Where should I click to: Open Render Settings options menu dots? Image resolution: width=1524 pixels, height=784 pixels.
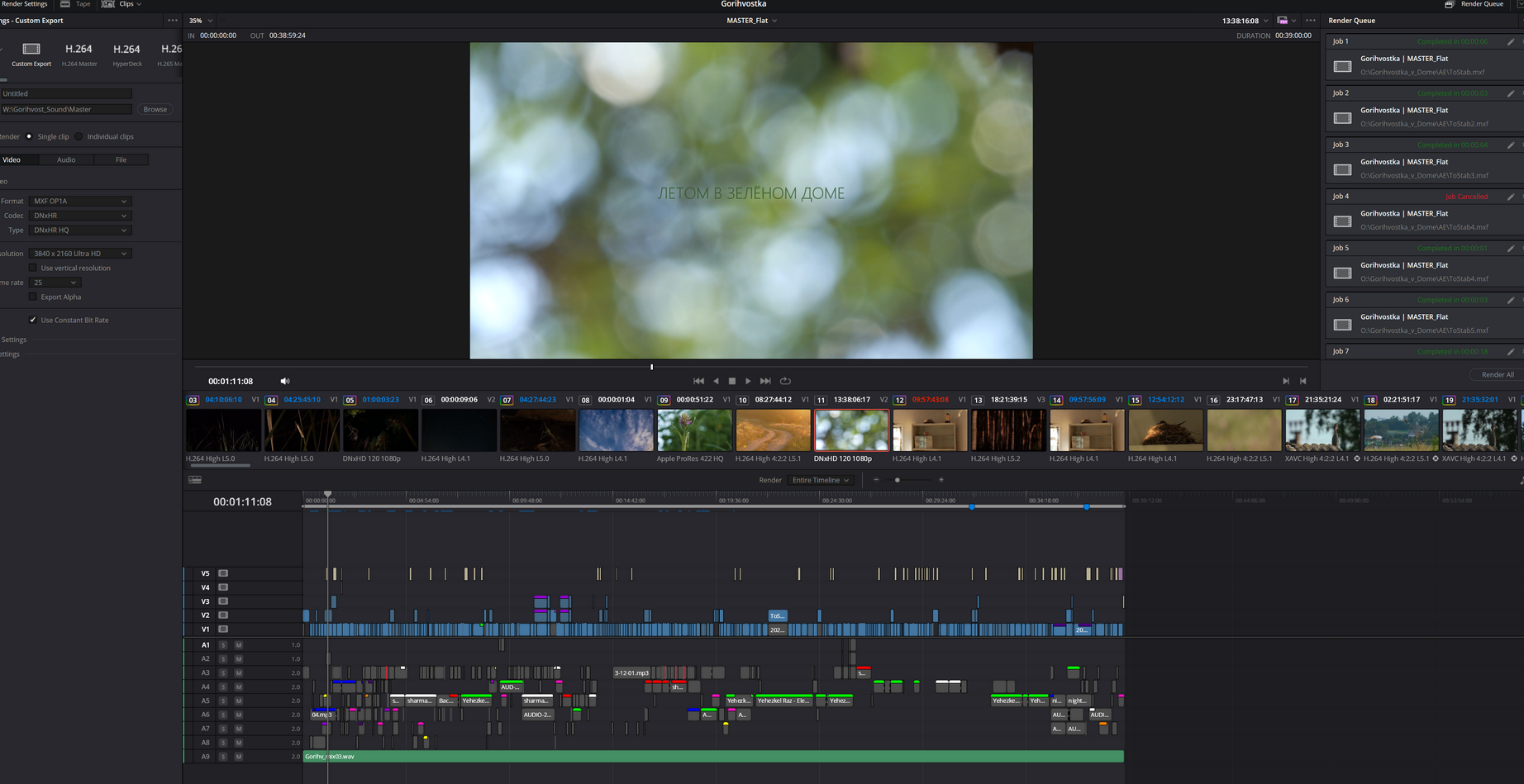(172, 21)
